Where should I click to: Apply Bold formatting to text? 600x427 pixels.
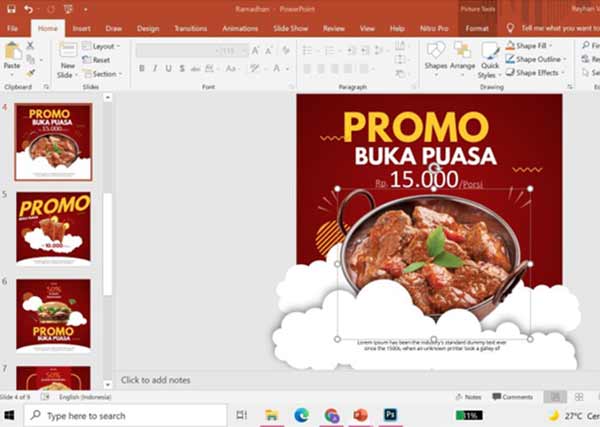[141, 69]
